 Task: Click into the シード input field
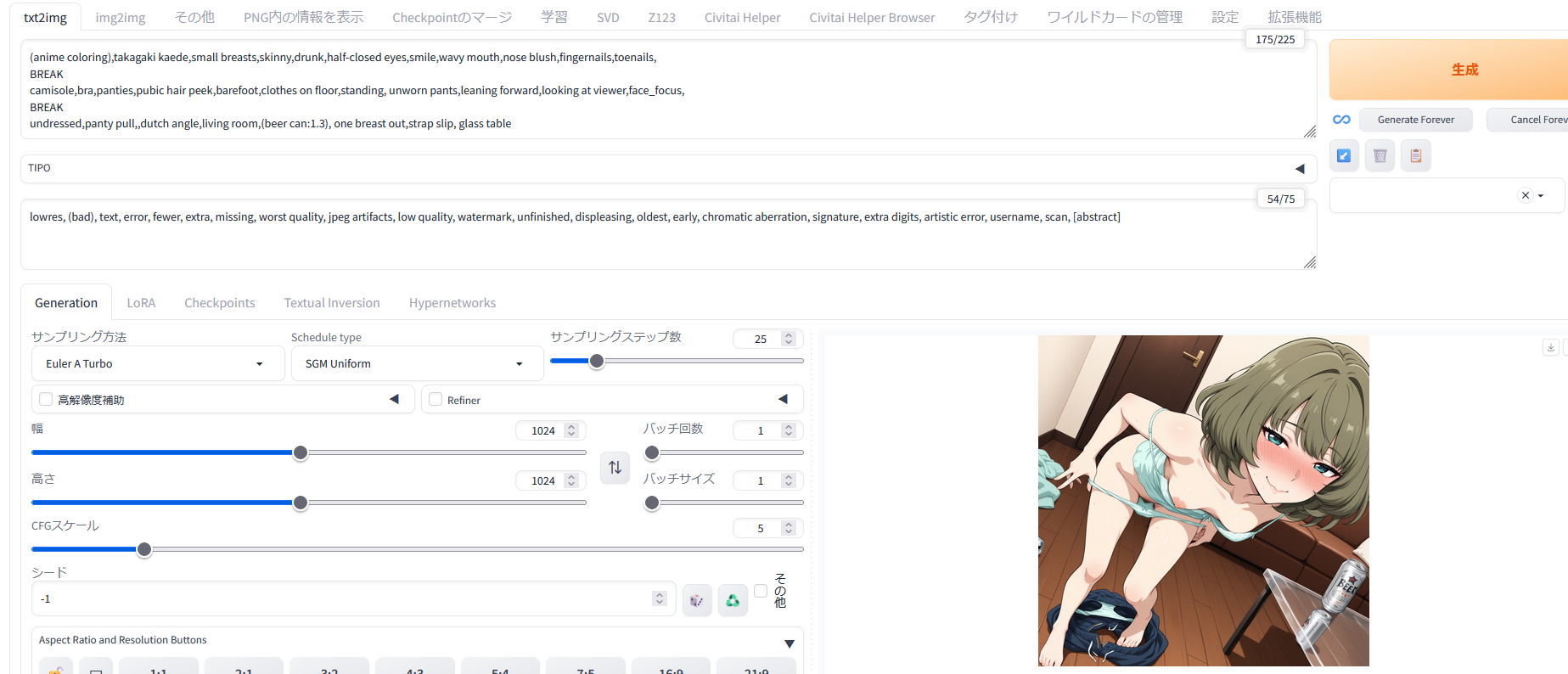click(x=340, y=598)
